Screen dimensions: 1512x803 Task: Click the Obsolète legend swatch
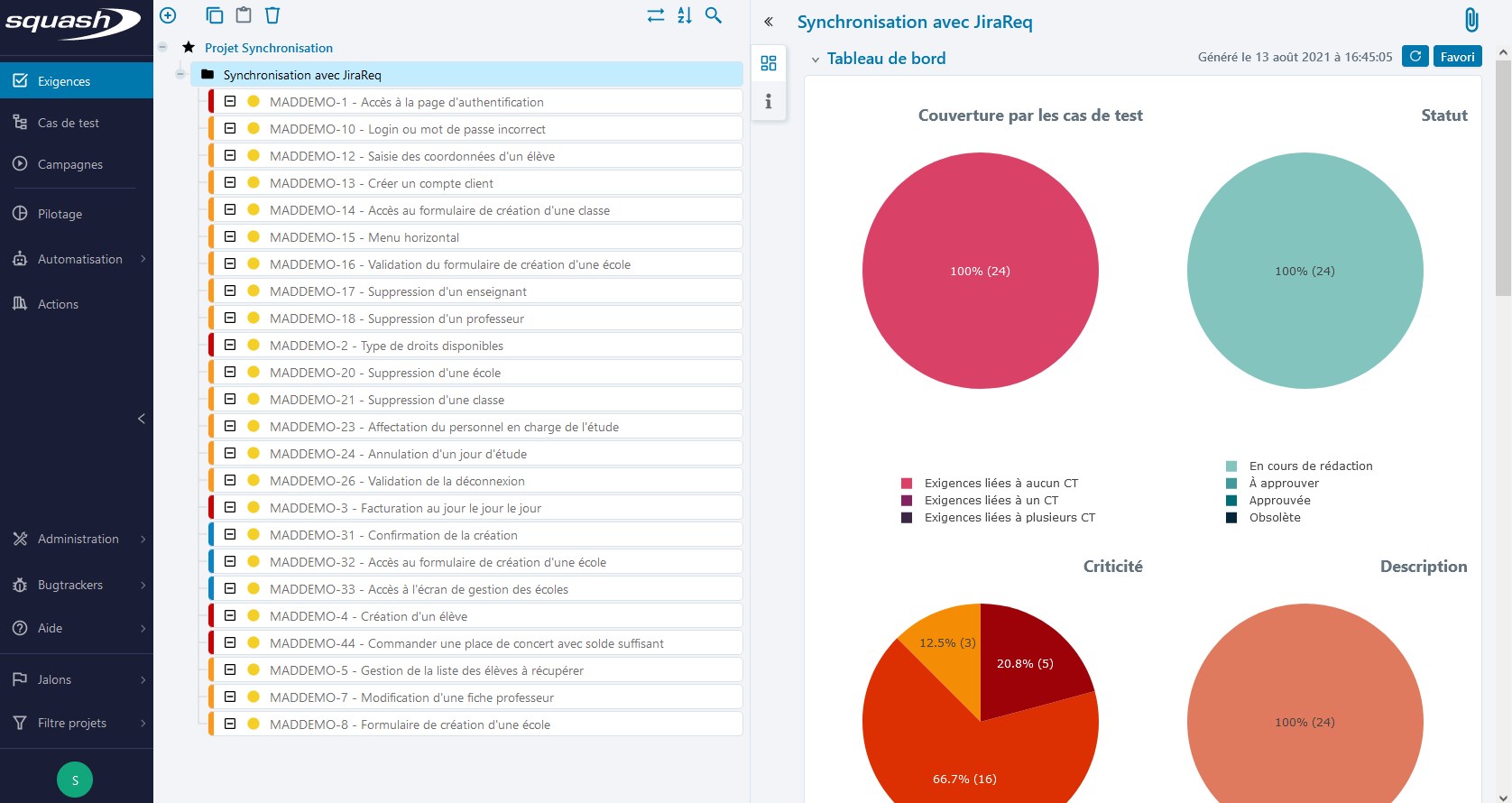coord(1231,518)
